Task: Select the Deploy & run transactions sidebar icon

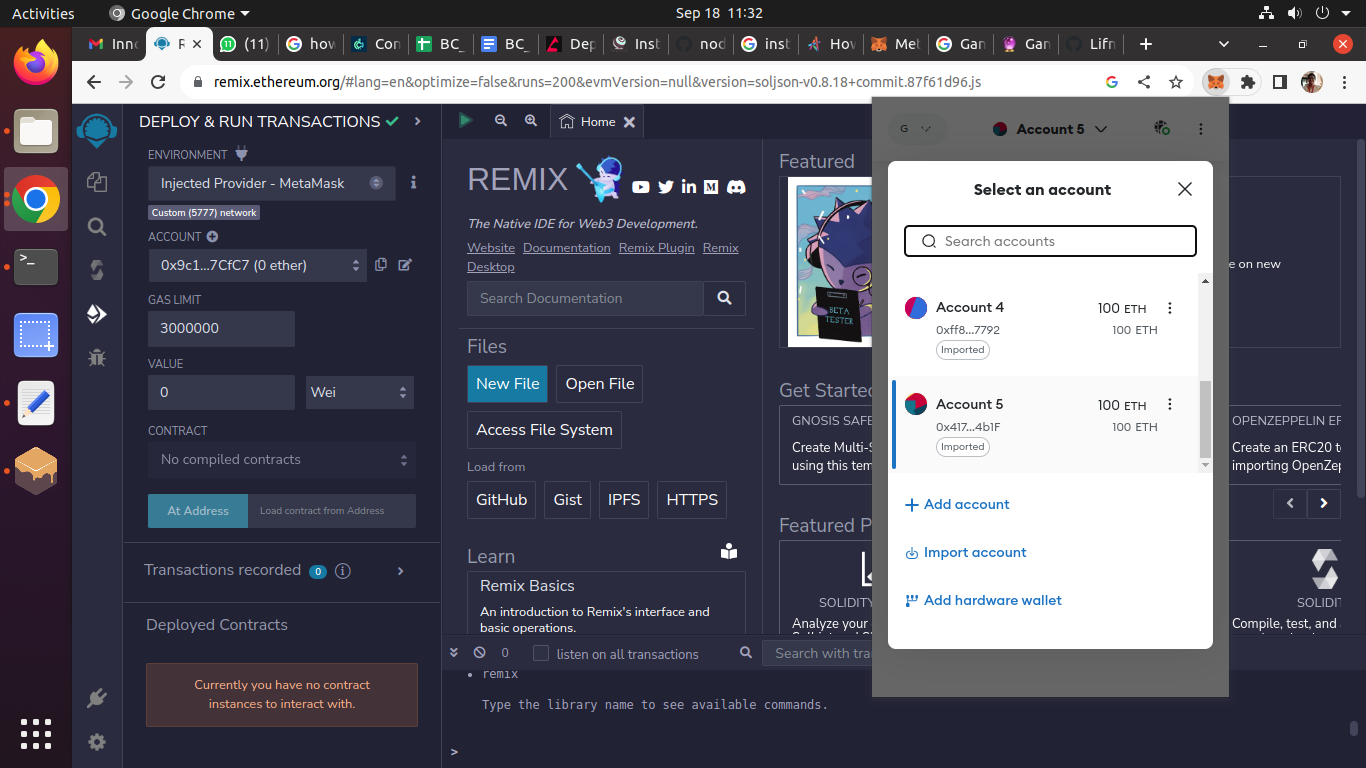Action: [97, 314]
